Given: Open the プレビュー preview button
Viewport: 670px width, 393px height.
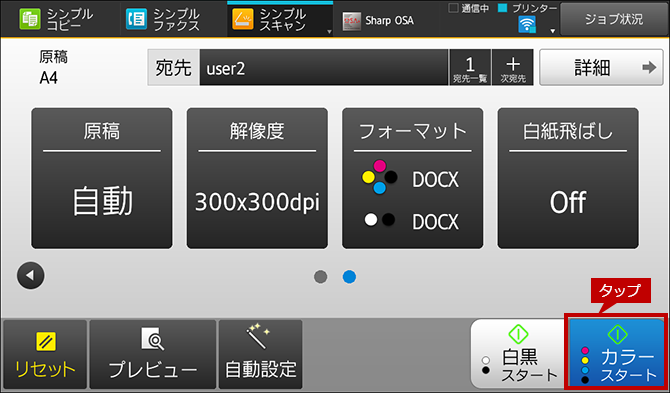Looking at the screenshot, I should click(153, 355).
